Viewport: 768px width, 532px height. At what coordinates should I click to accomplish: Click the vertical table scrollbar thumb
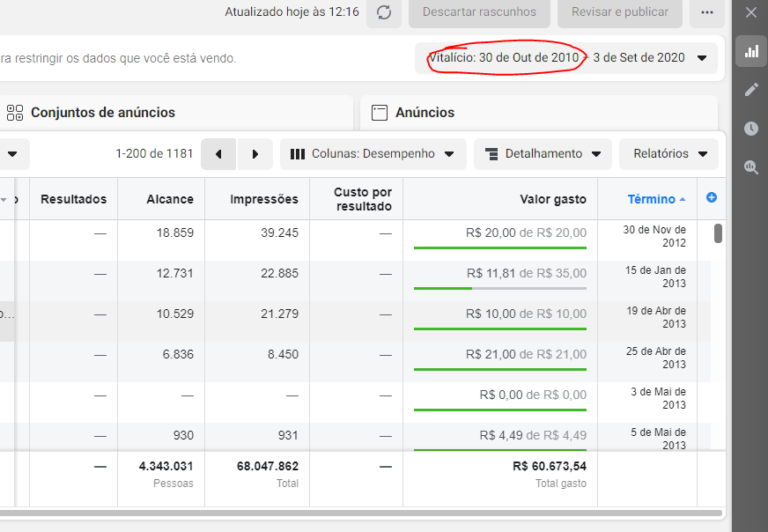[718, 233]
